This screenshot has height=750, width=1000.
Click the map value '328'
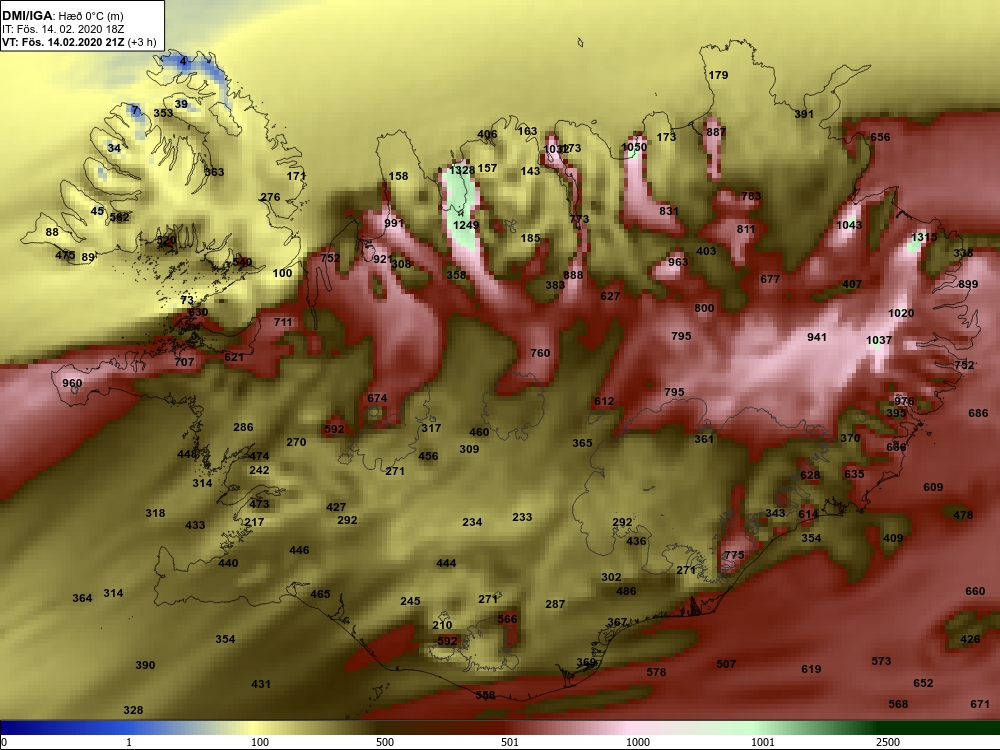pos(133,710)
